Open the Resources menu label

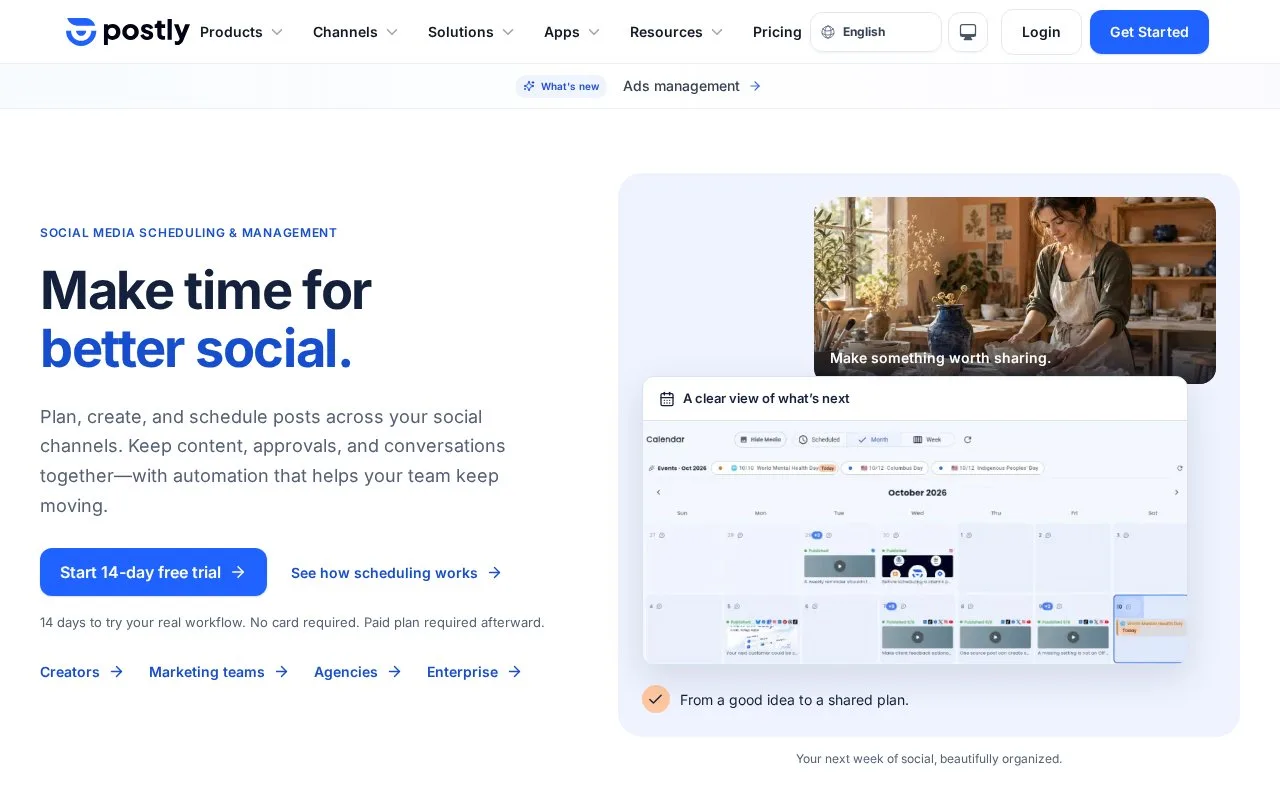[x=666, y=32]
